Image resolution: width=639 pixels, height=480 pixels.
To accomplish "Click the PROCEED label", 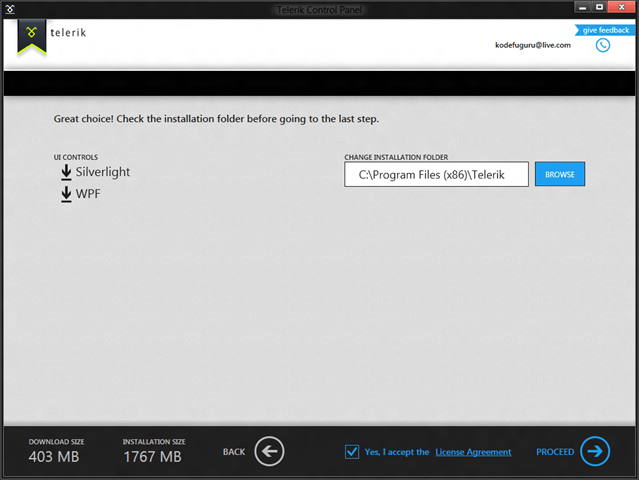I will (555, 452).
